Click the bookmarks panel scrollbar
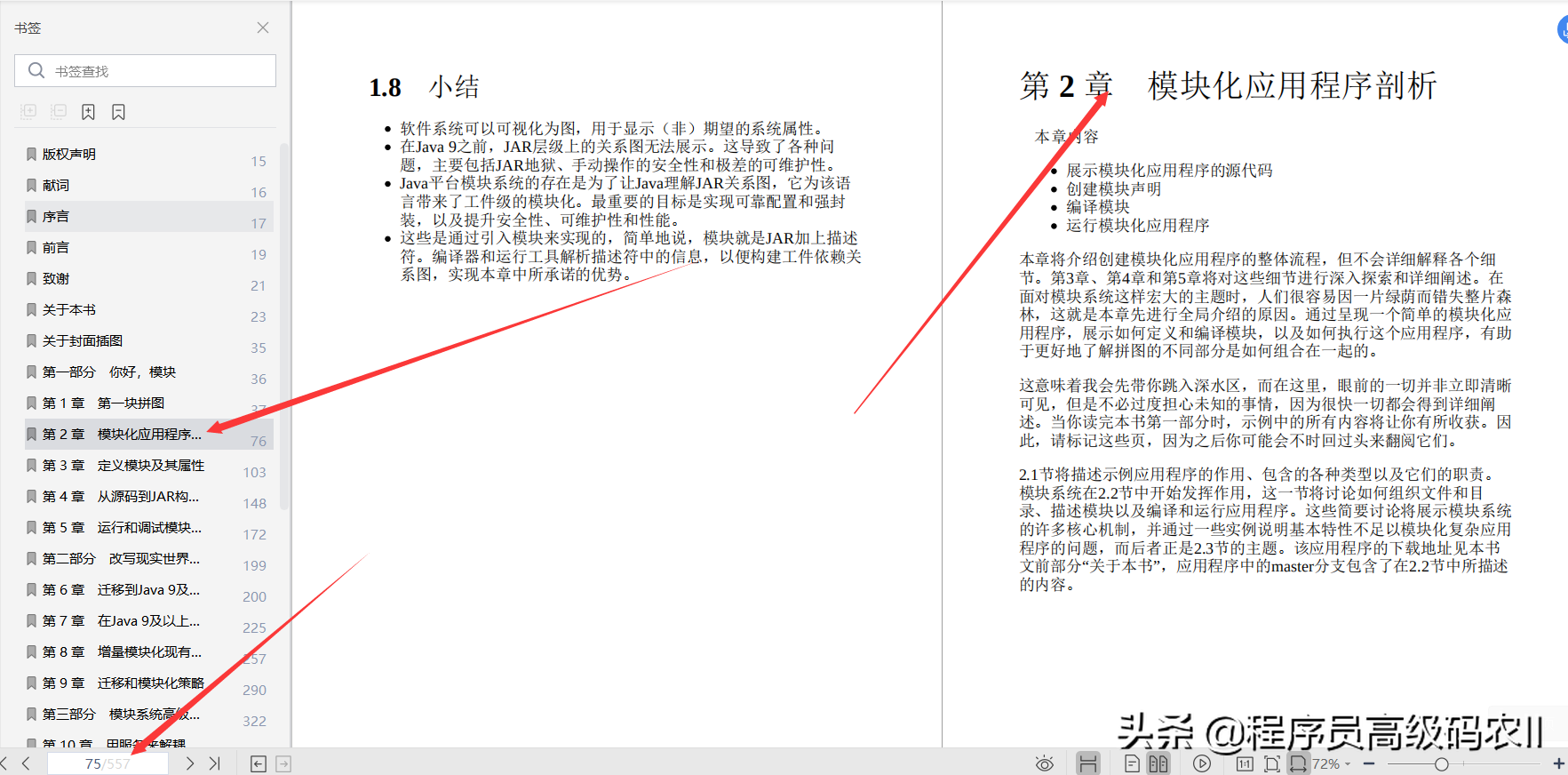 pos(284,327)
